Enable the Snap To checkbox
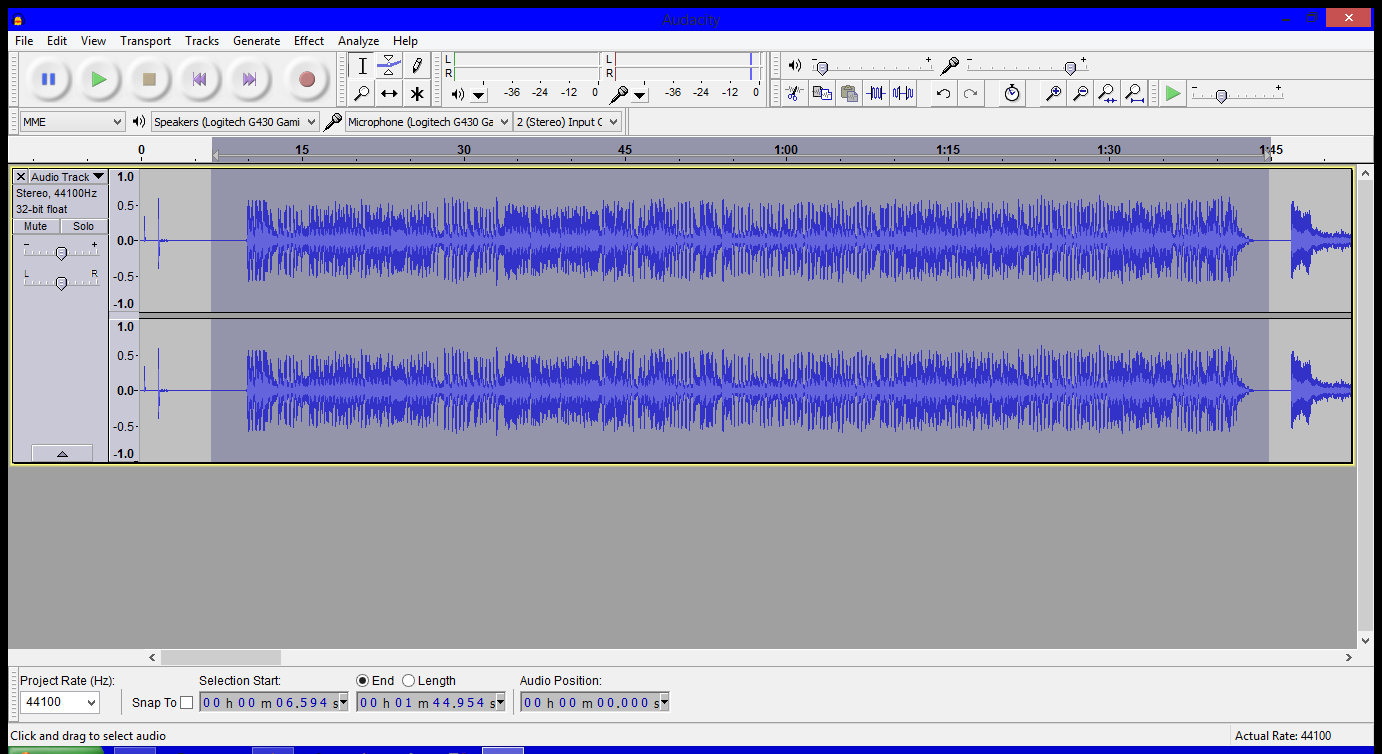1382x754 pixels. (x=186, y=702)
